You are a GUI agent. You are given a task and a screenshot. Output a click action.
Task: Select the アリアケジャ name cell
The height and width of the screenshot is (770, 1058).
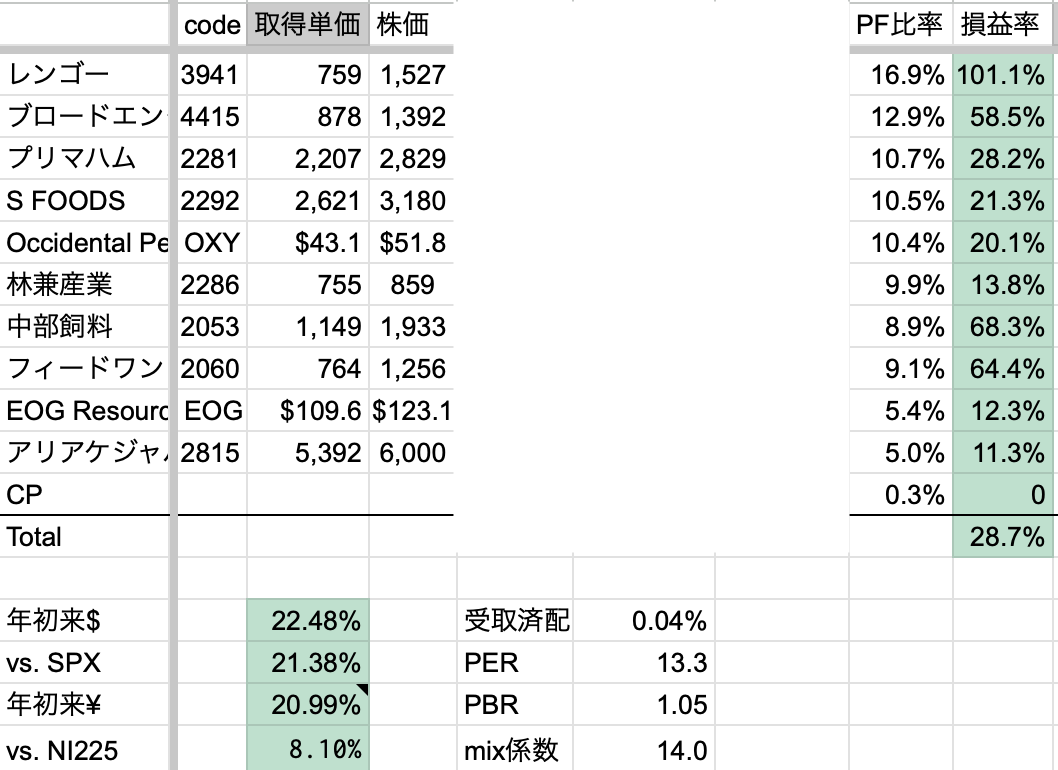84,452
